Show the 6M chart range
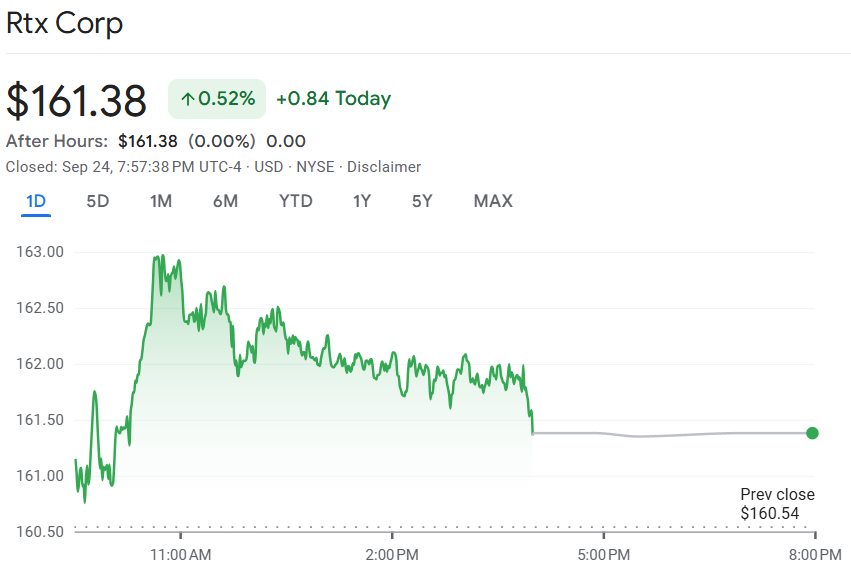 (x=225, y=201)
